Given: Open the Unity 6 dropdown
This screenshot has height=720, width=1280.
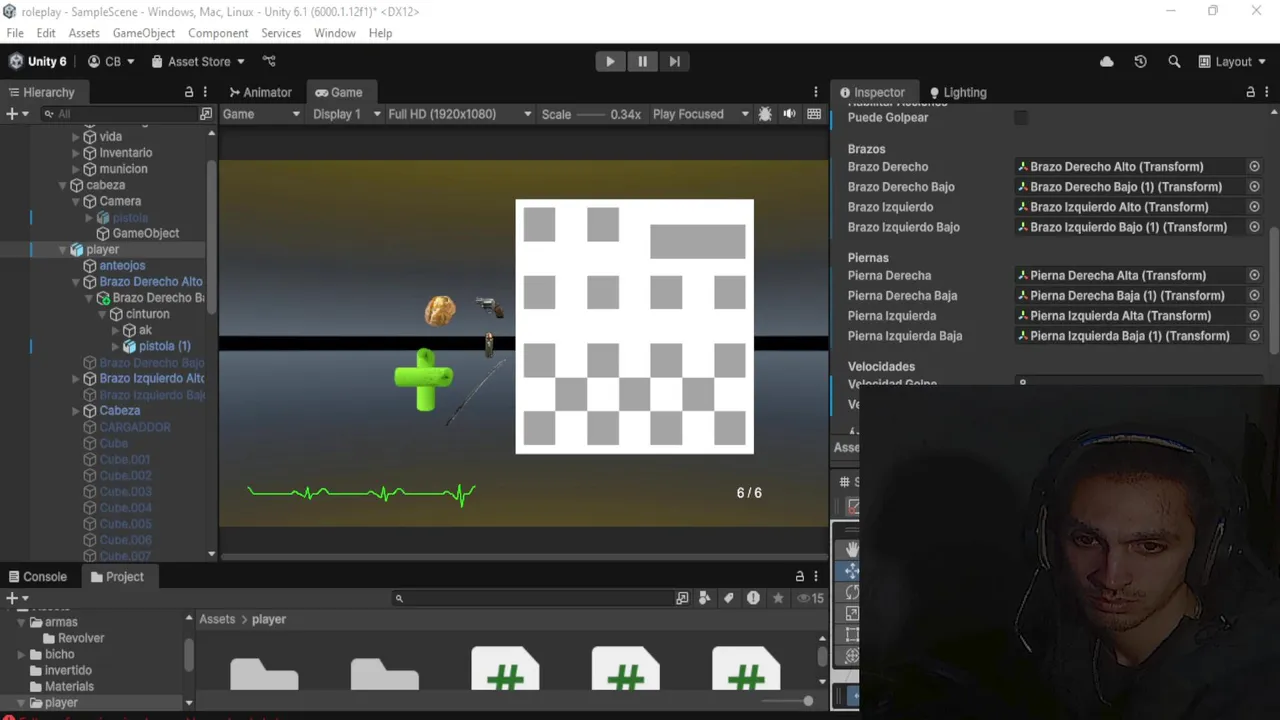Looking at the screenshot, I should (38, 61).
